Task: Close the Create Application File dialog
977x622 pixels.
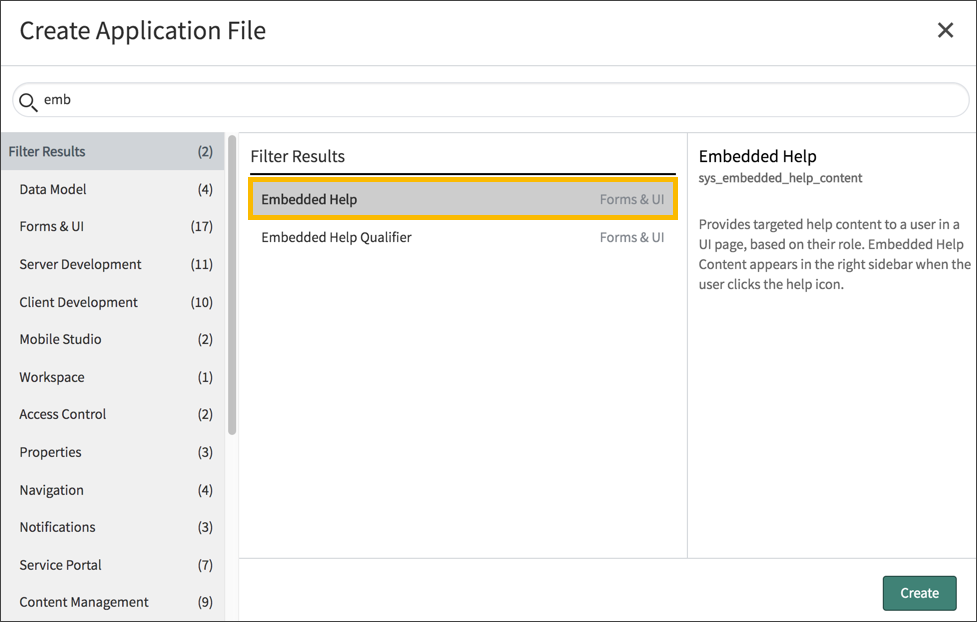Action: [x=945, y=30]
